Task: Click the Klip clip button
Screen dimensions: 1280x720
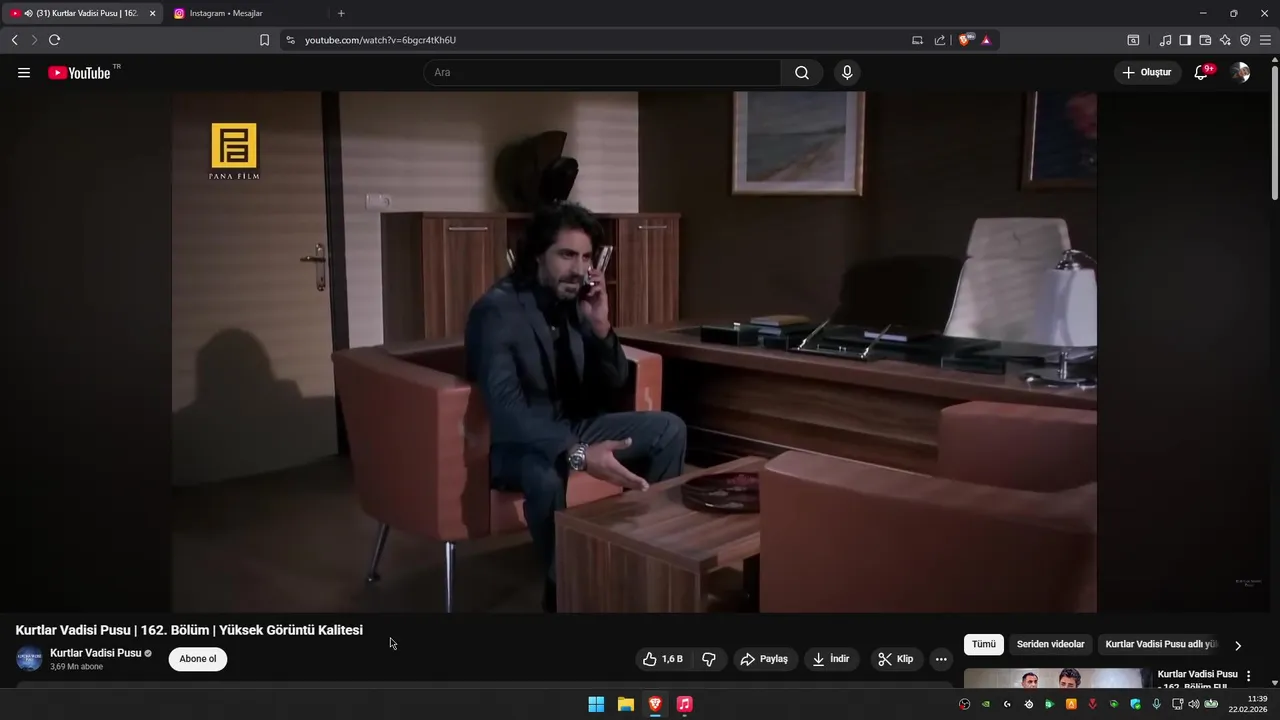Action: point(896,659)
